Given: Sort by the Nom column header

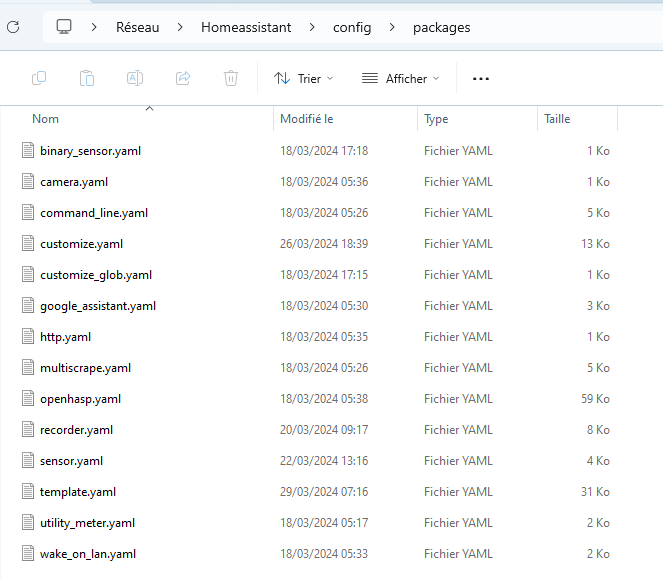Looking at the screenshot, I should [x=46, y=119].
